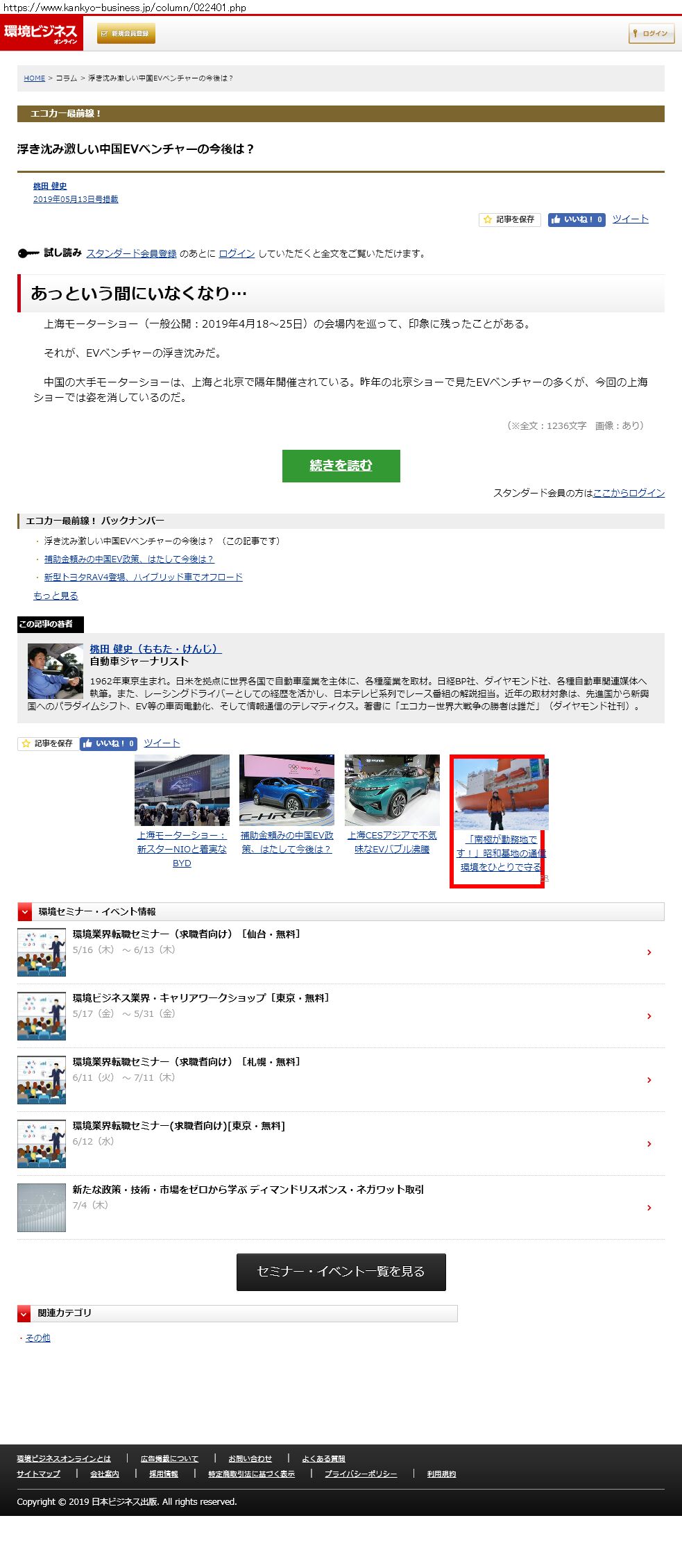
Task: Open footer プライバシーポリシー link
Action: (361, 1474)
